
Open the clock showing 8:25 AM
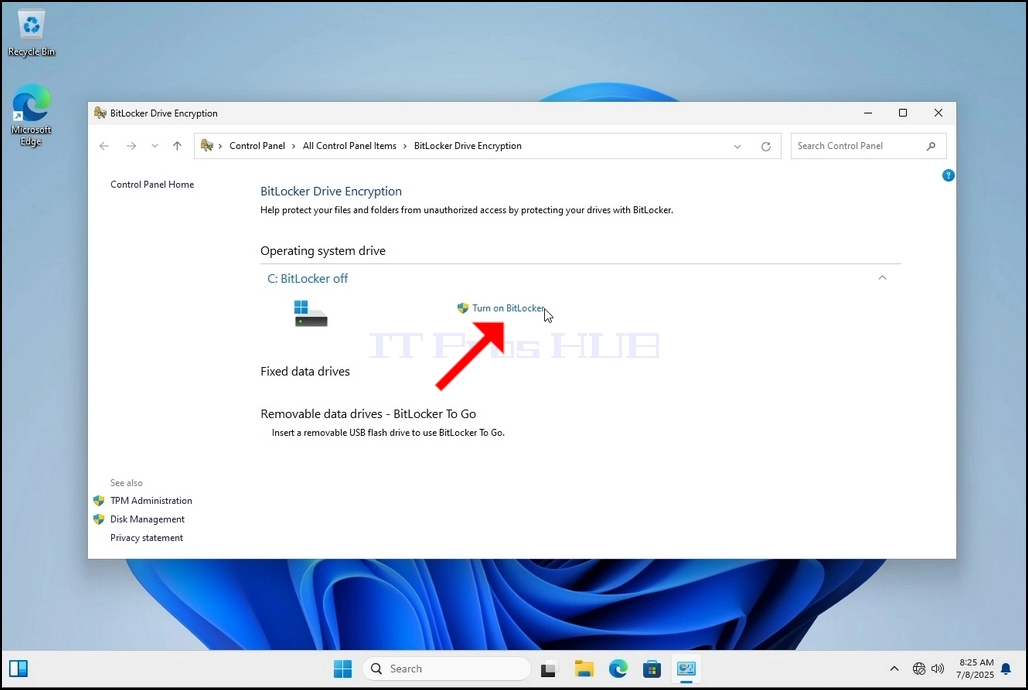(x=975, y=668)
